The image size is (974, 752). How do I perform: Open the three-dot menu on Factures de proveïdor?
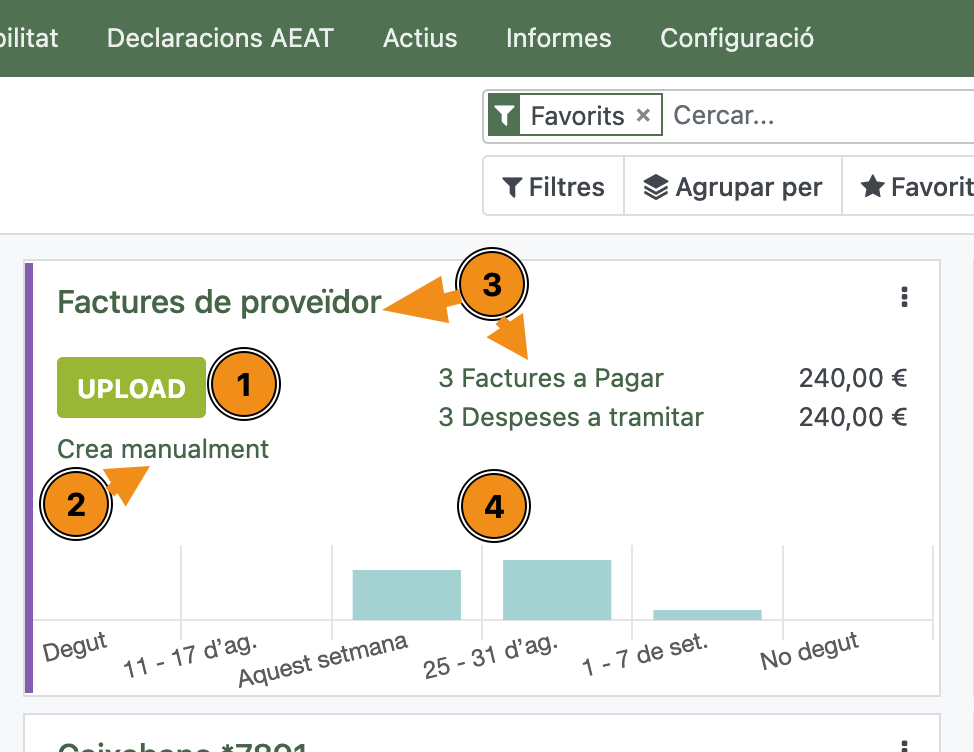click(x=904, y=297)
